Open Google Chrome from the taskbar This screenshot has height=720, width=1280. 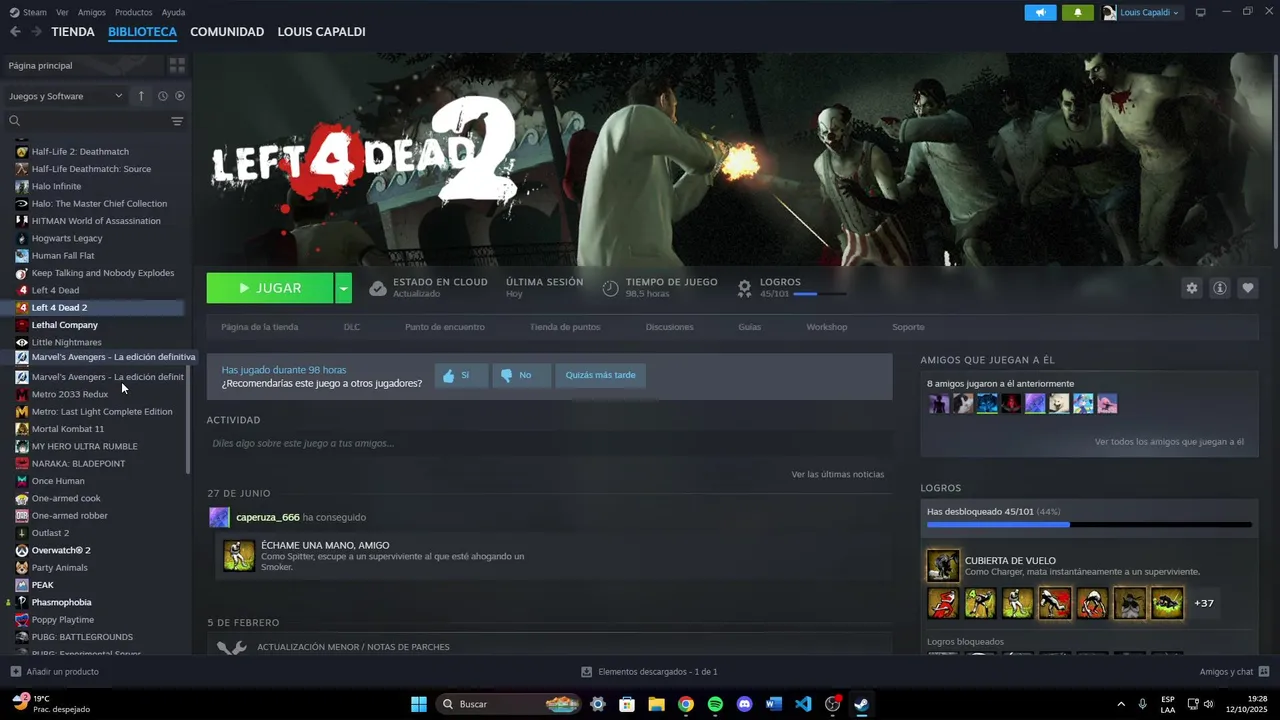[685, 704]
